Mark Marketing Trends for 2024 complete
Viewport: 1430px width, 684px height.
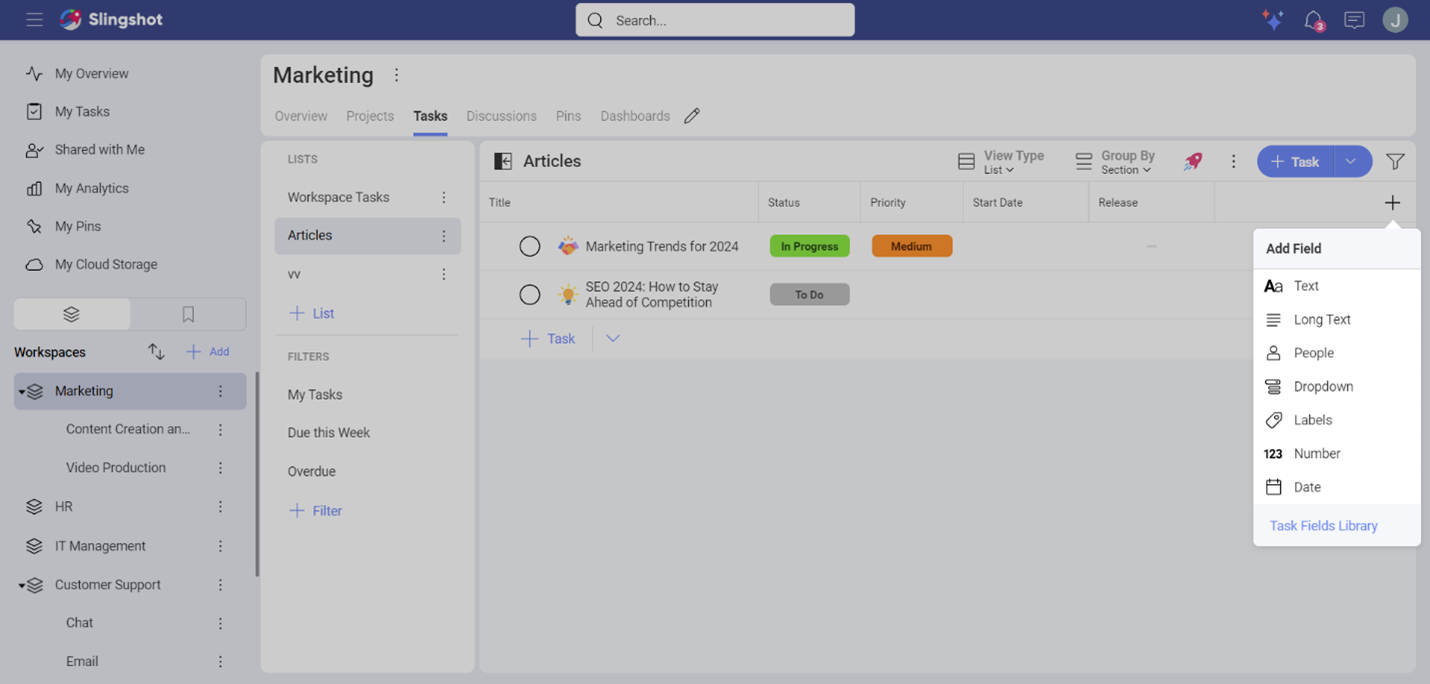click(530, 246)
